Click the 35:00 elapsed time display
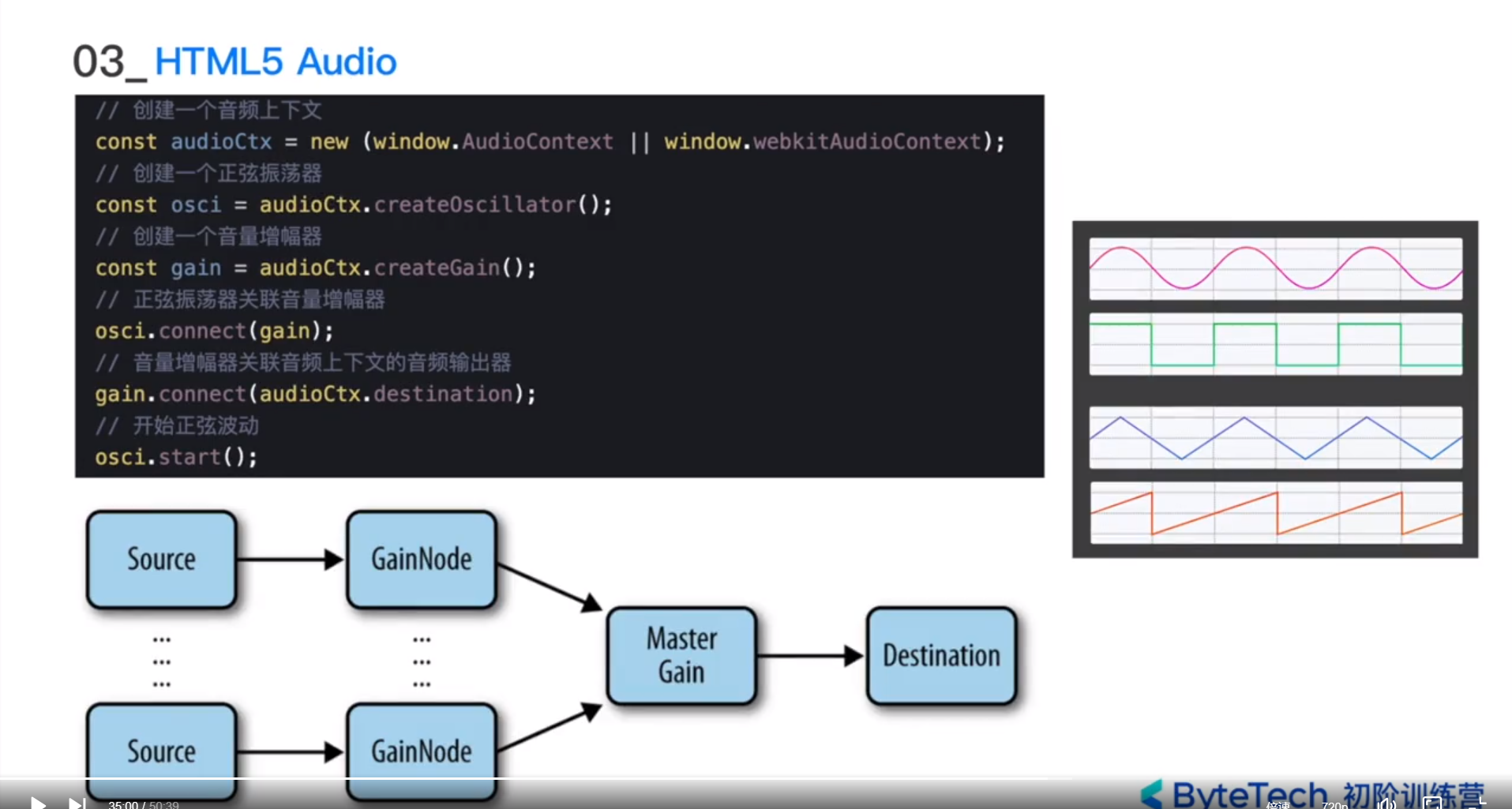The width and height of the screenshot is (1512, 809). (123, 804)
